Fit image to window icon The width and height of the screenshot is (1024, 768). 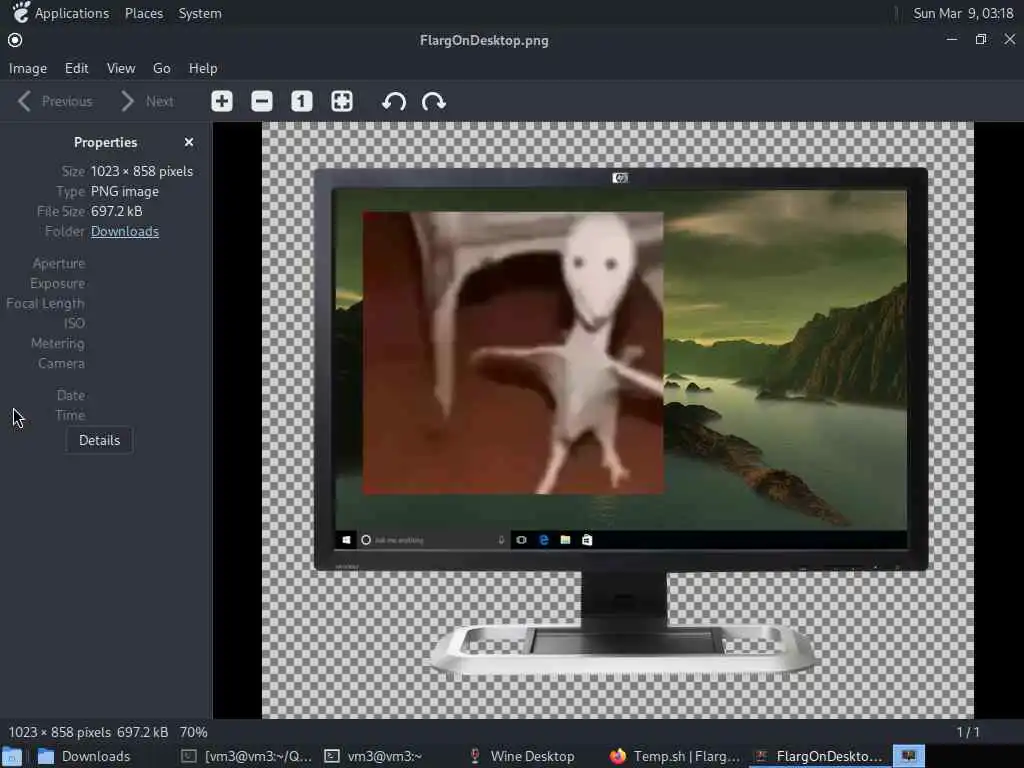click(x=342, y=101)
